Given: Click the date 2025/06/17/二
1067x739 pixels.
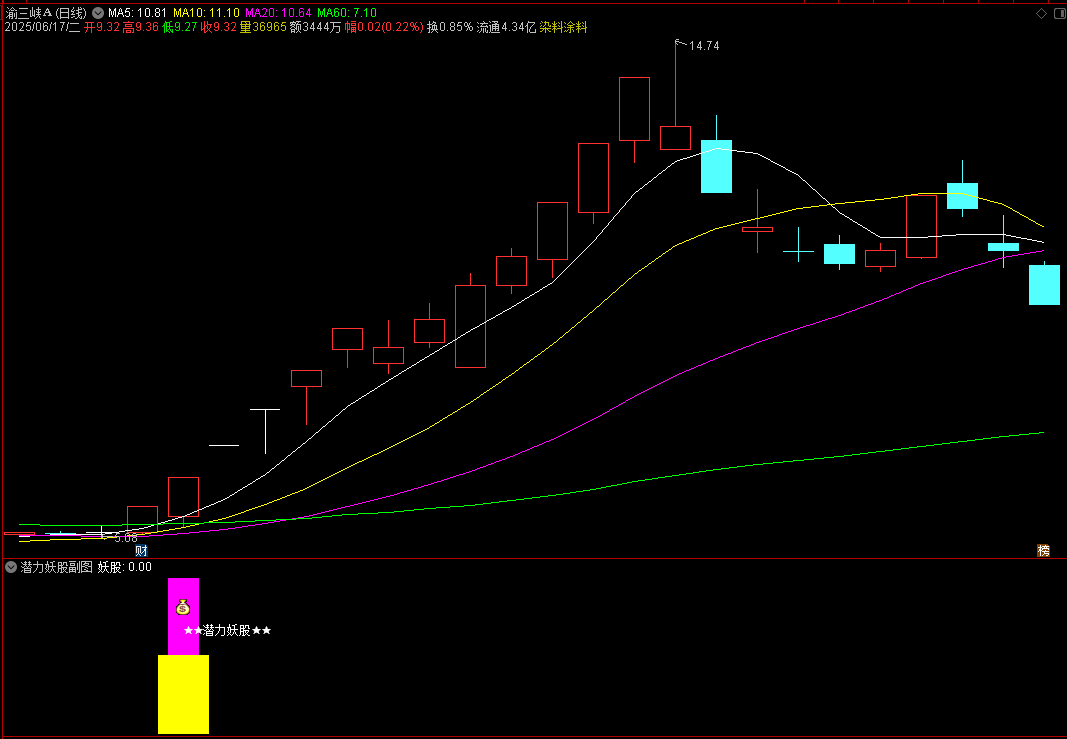Looking at the screenshot, I should (42, 27).
